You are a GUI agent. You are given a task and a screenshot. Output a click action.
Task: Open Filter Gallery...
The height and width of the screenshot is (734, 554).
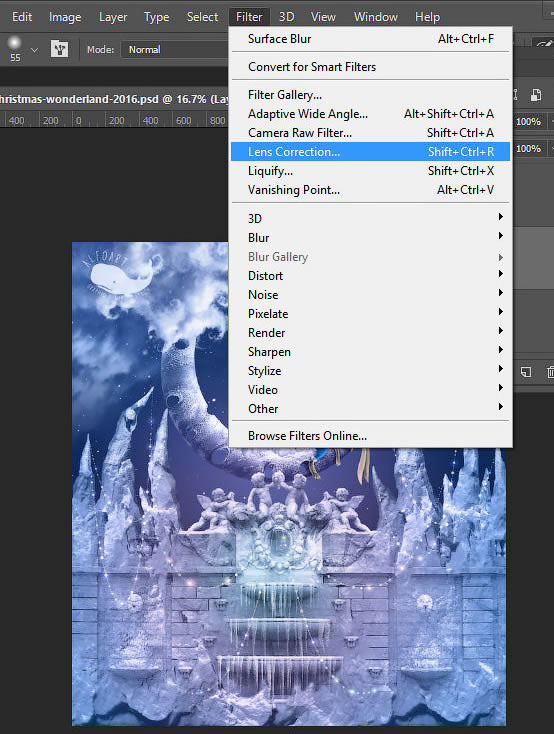point(370,95)
